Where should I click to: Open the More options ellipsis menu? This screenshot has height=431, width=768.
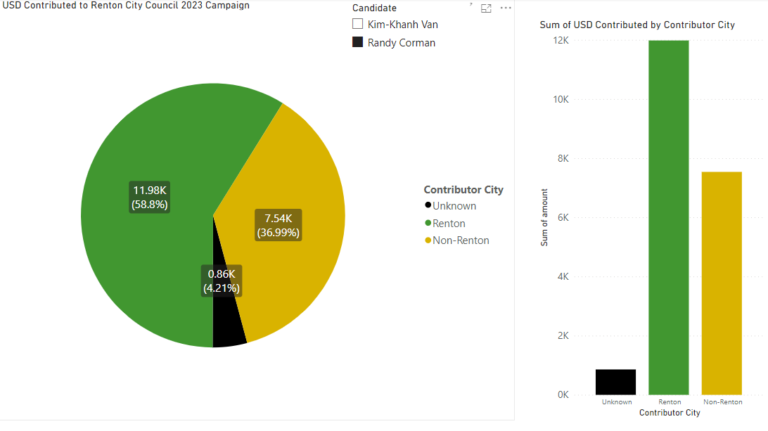[x=505, y=8]
